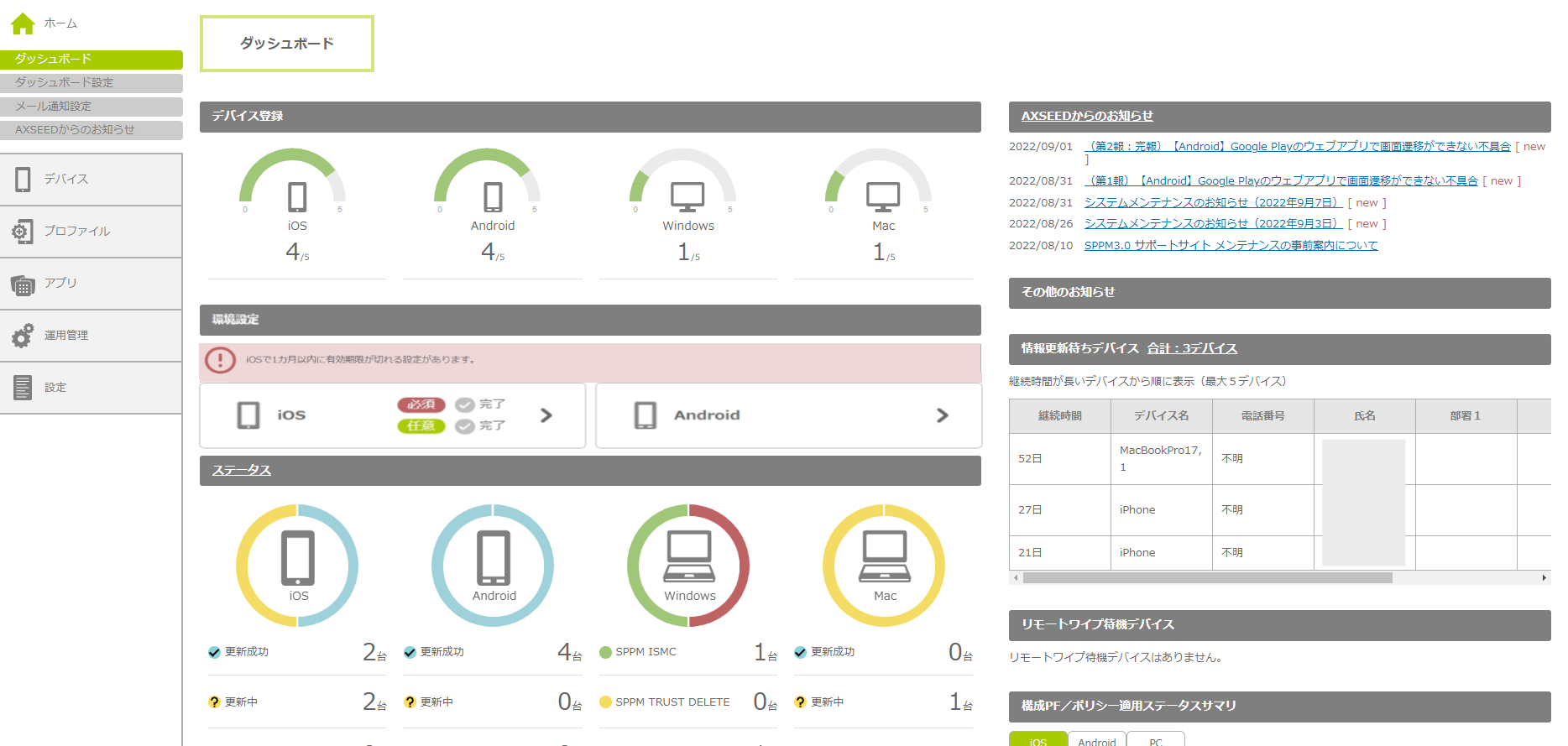
Task: Open the ステータス header link
Action: pos(242,471)
